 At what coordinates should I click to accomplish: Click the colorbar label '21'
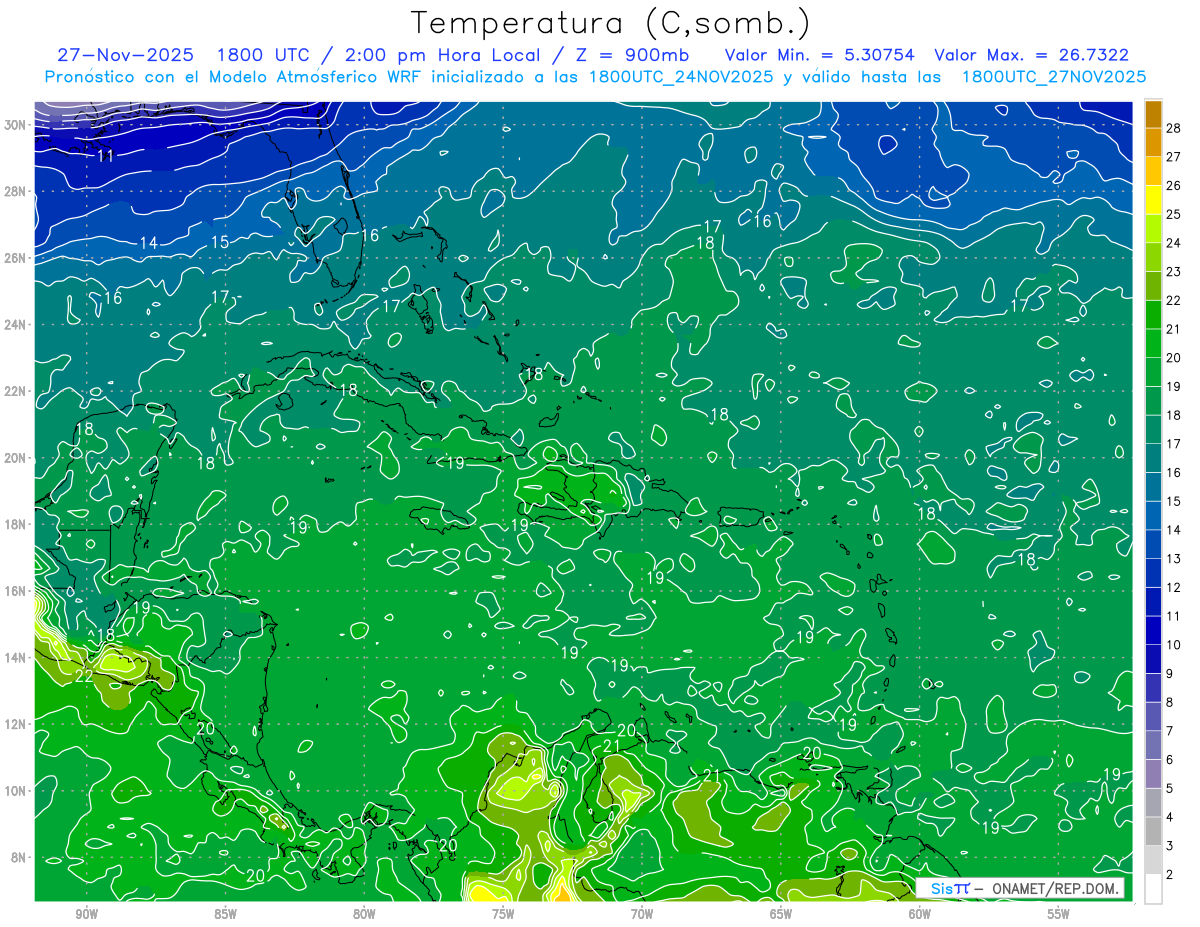point(1174,329)
